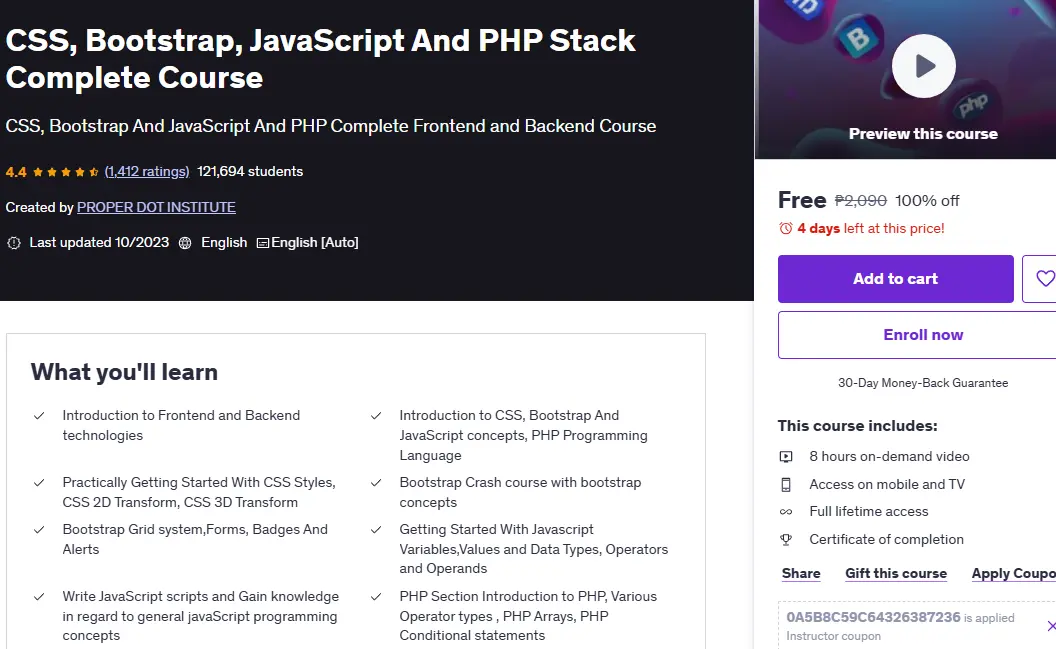Viewport: 1056px width, 649px height.
Task: Click checkmark beside Introduction to CSS, Bootstrap
Action: [x=376, y=416]
